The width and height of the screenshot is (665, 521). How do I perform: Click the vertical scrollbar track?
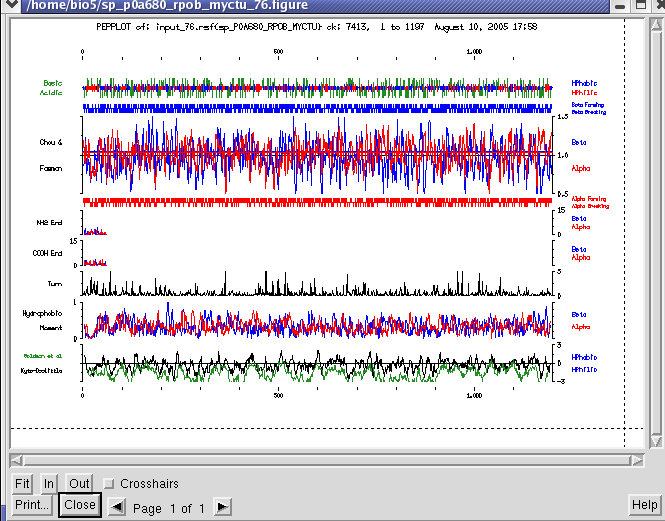tap(657, 230)
